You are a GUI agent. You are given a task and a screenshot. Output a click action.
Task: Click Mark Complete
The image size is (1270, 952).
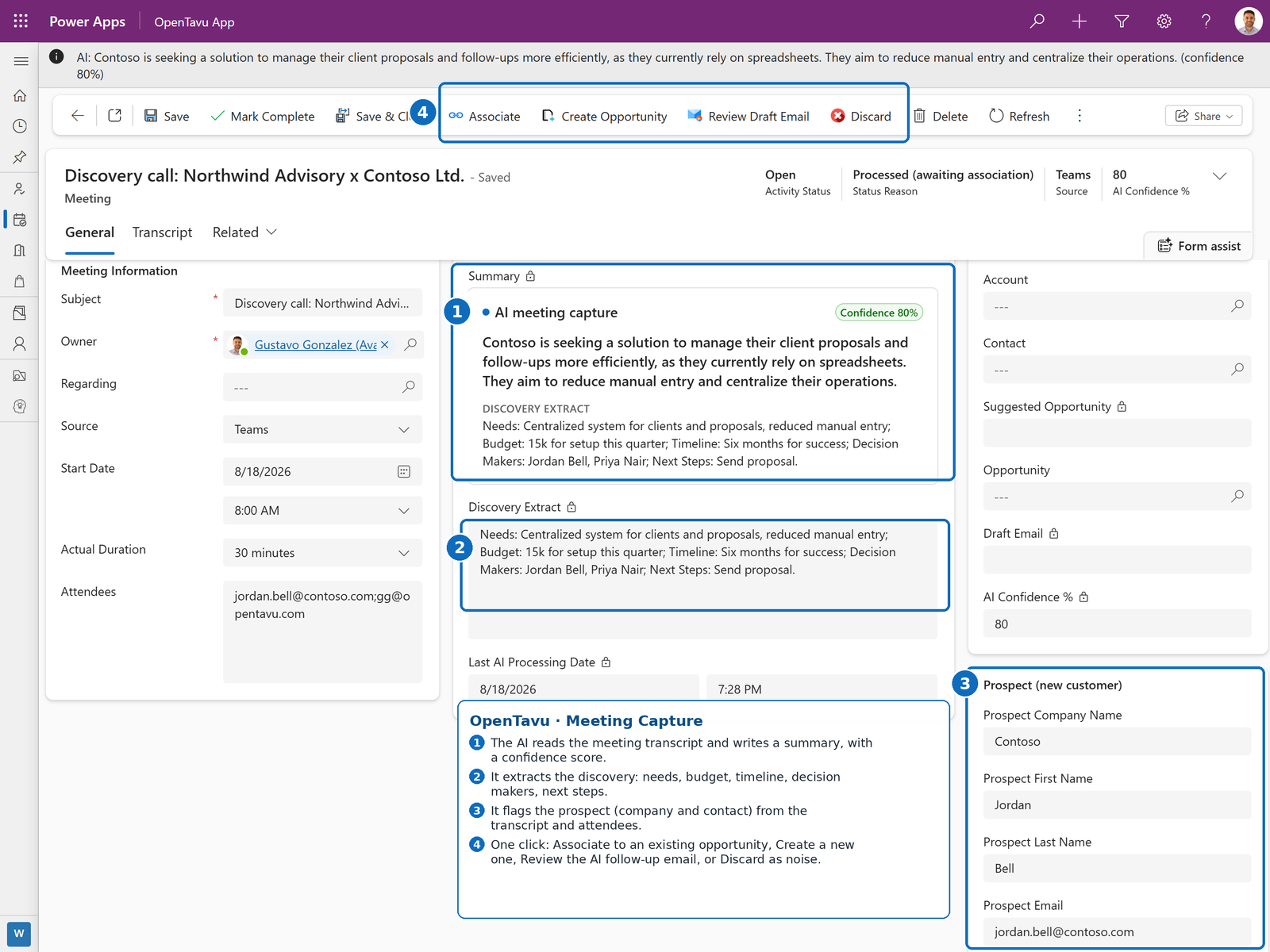[x=263, y=116]
